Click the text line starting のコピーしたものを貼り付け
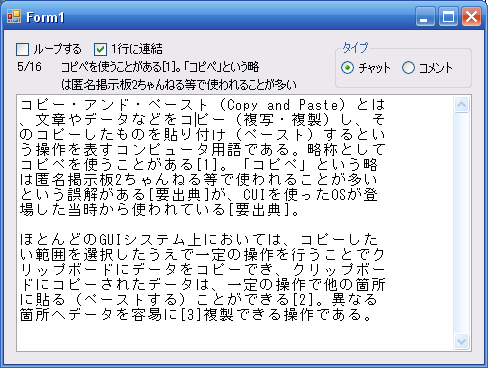488x368 pixels. tap(202, 135)
